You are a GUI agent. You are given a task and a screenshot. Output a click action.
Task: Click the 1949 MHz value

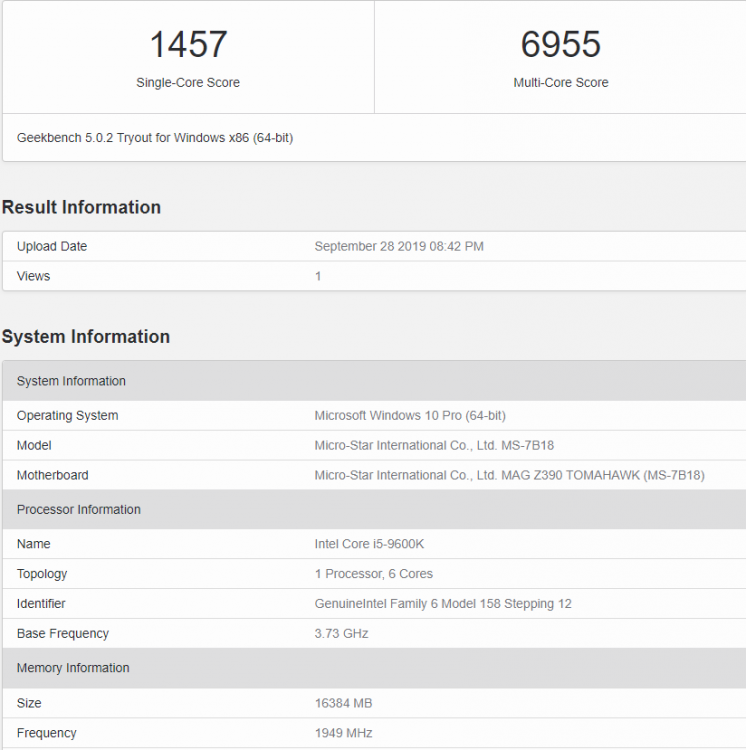click(343, 733)
